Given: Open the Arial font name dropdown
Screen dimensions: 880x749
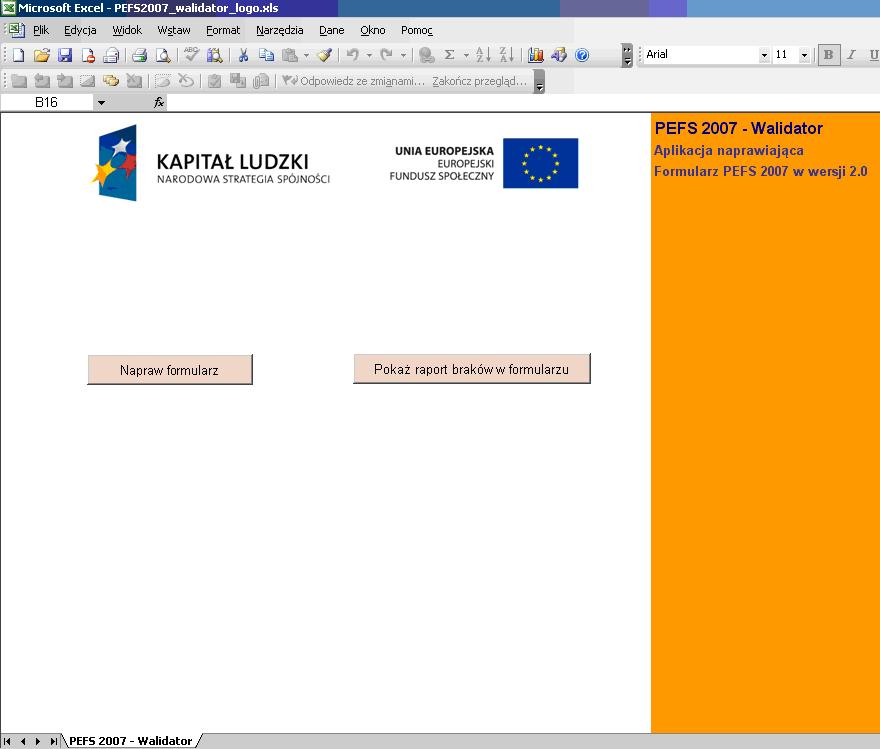Looking at the screenshot, I should [764, 55].
